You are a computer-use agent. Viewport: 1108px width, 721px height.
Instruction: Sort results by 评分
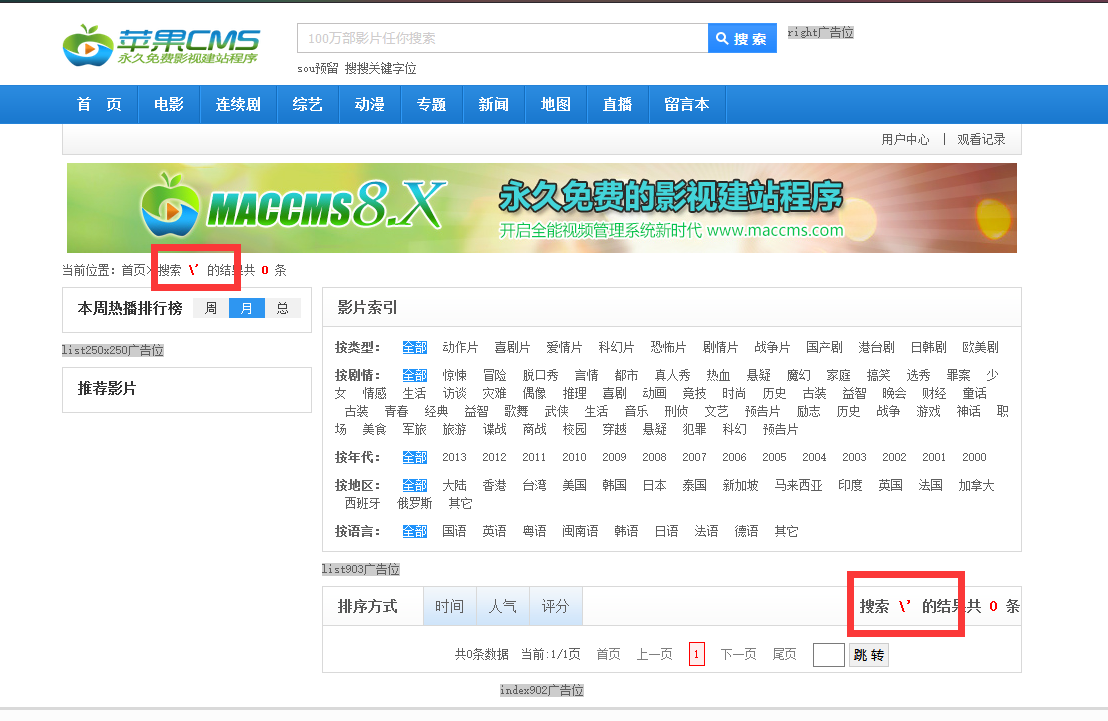pos(555,606)
